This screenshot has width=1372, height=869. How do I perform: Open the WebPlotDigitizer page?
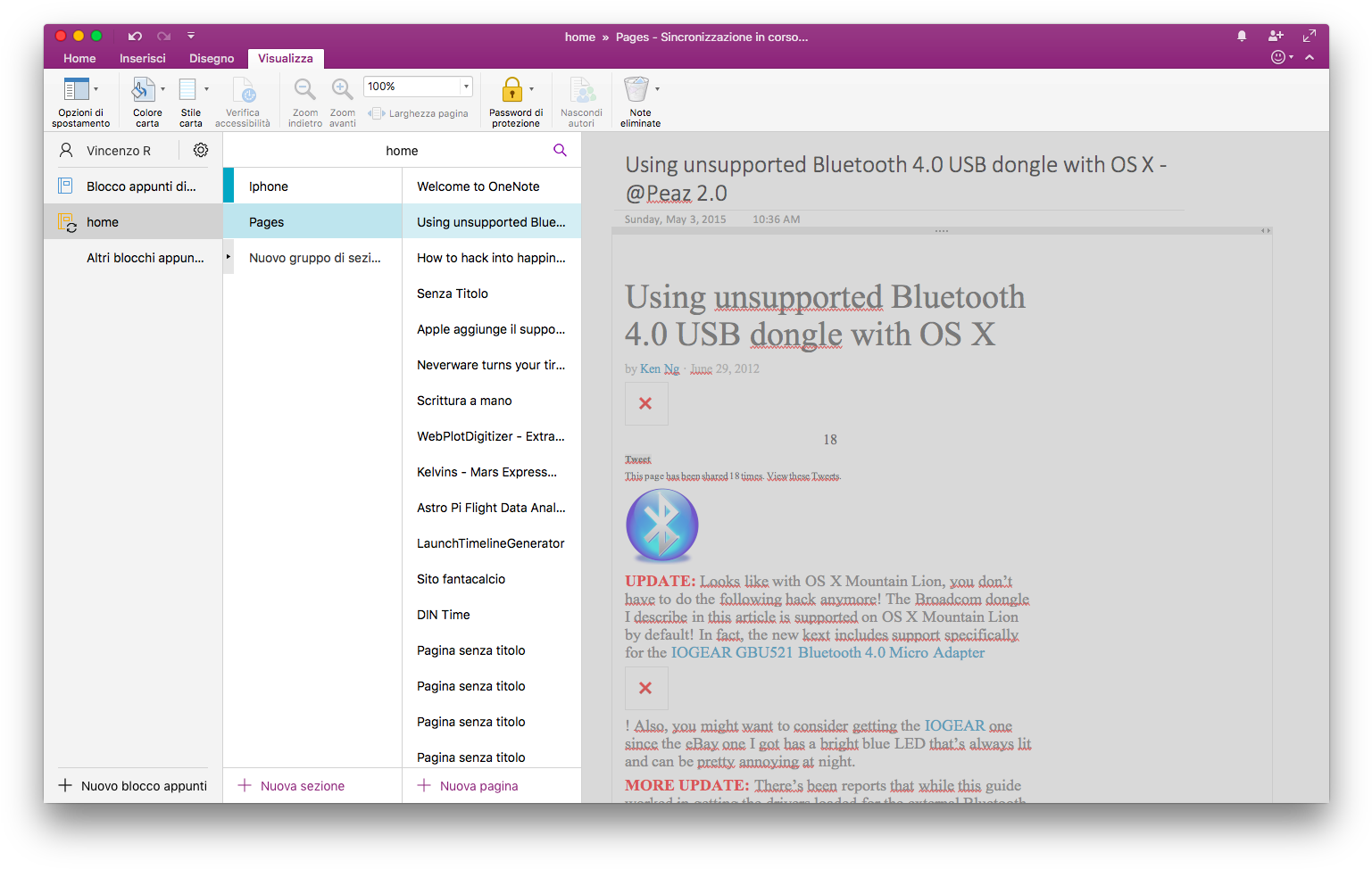tap(492, 436)
